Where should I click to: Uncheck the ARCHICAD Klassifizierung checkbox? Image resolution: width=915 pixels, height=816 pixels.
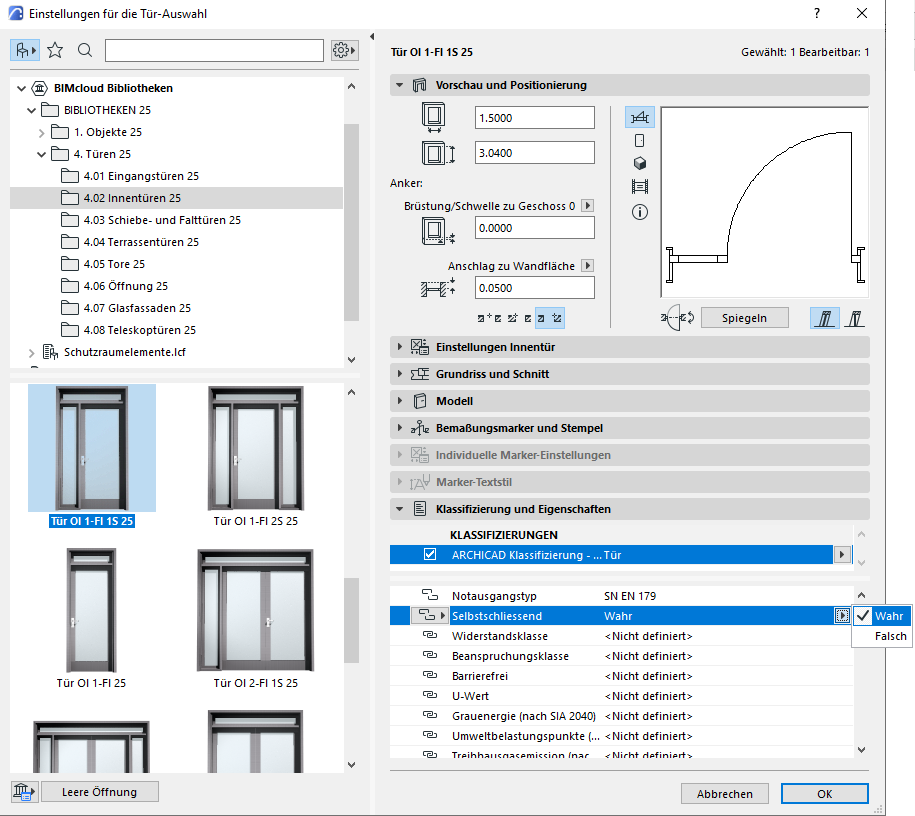click(429, 554)
